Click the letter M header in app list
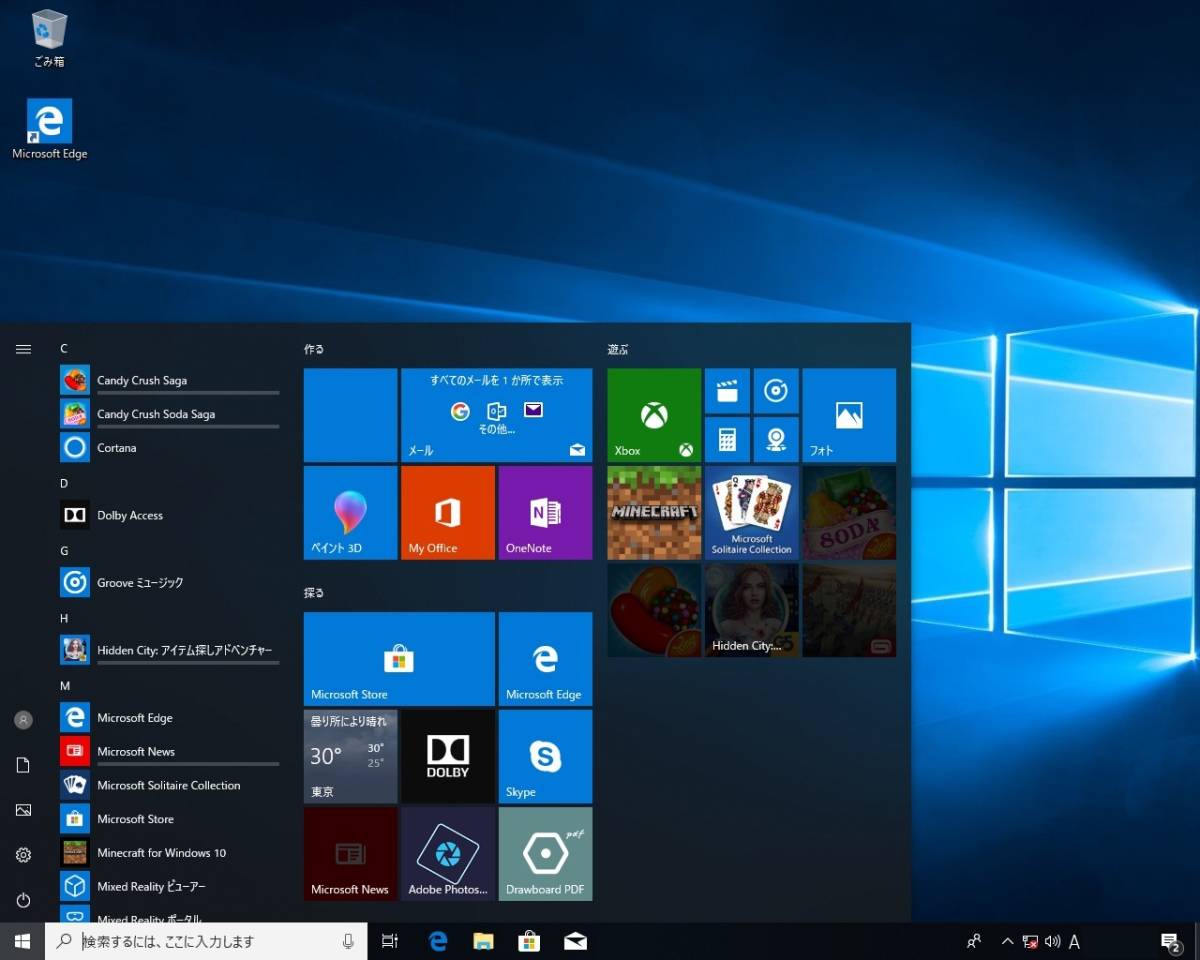 coord(65,686)
